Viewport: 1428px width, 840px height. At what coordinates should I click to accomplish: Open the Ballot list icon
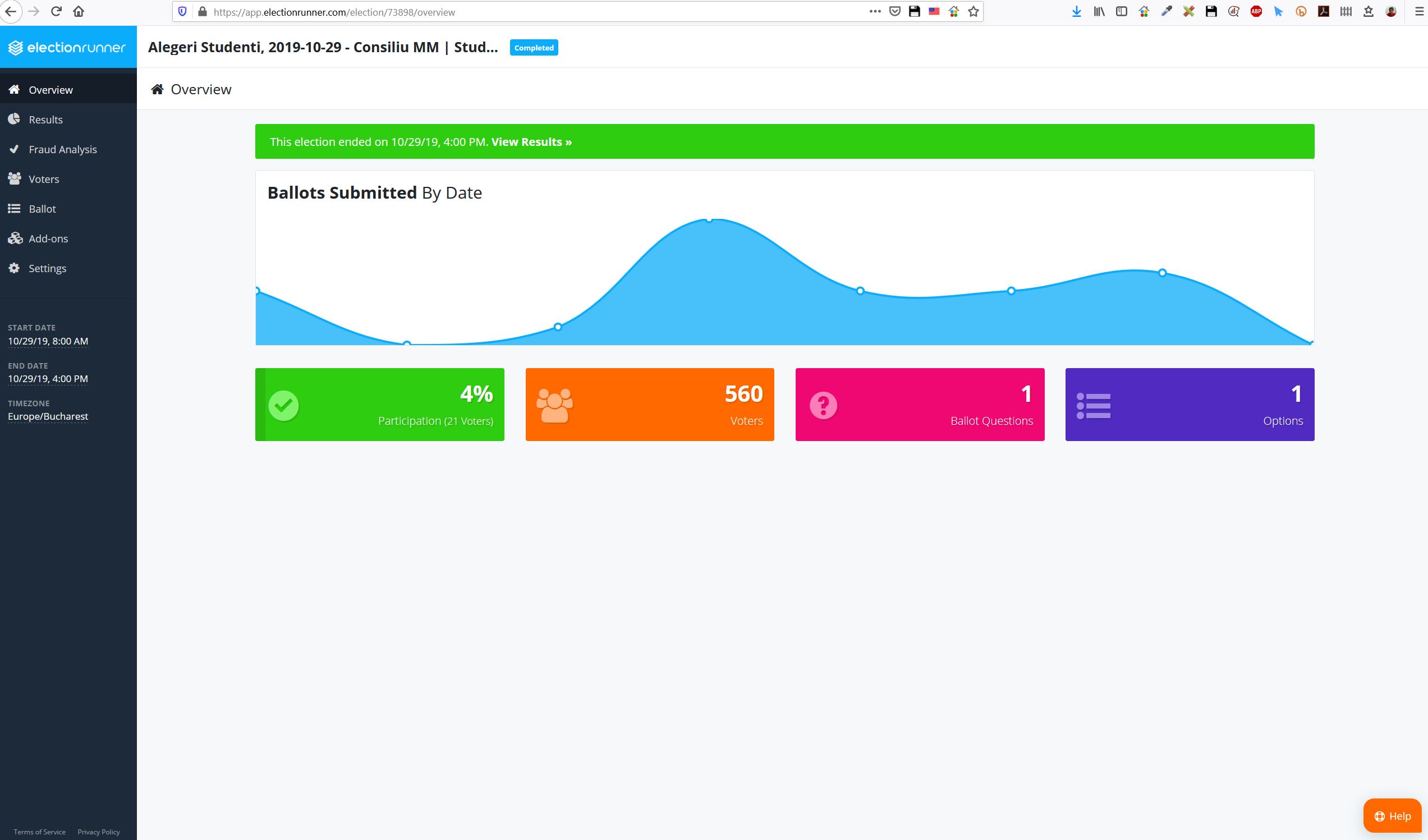(14, 209)
